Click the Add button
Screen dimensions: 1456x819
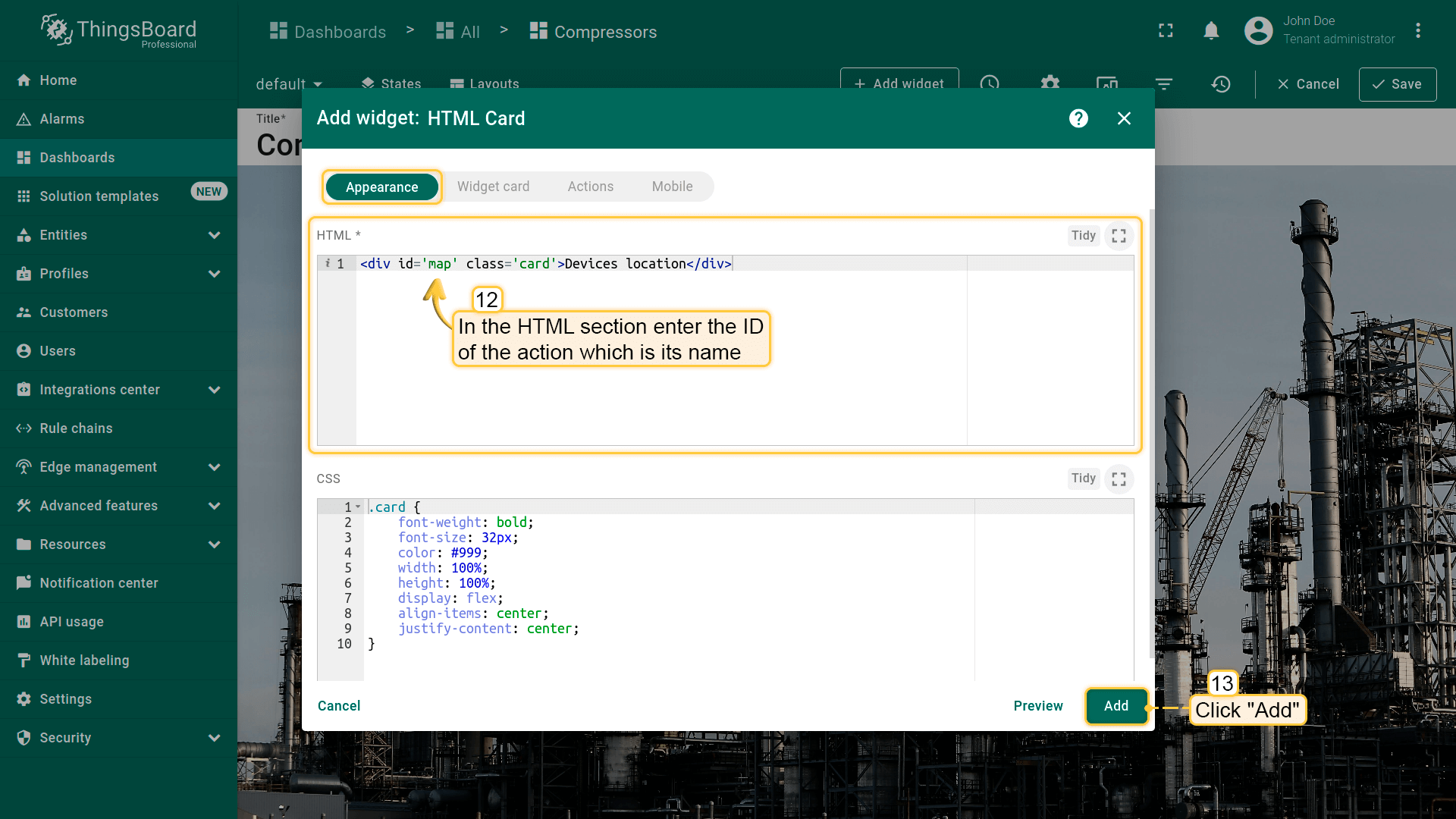pos(1116,706)
